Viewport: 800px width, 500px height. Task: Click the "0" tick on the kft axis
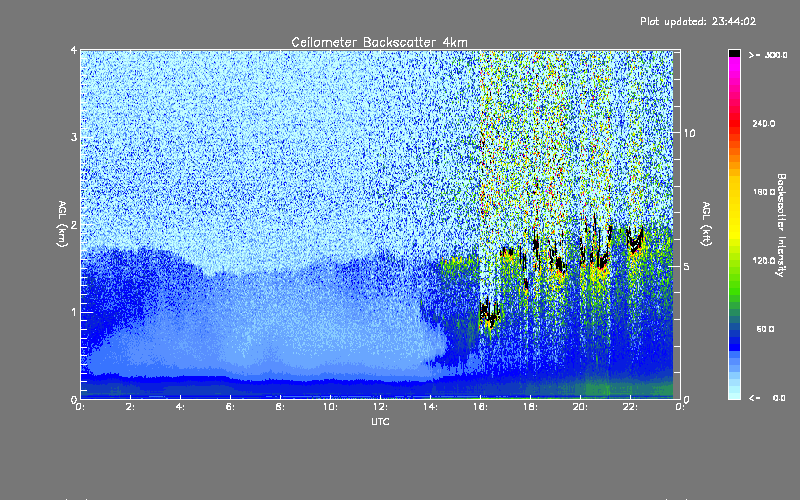pos(687,399)
